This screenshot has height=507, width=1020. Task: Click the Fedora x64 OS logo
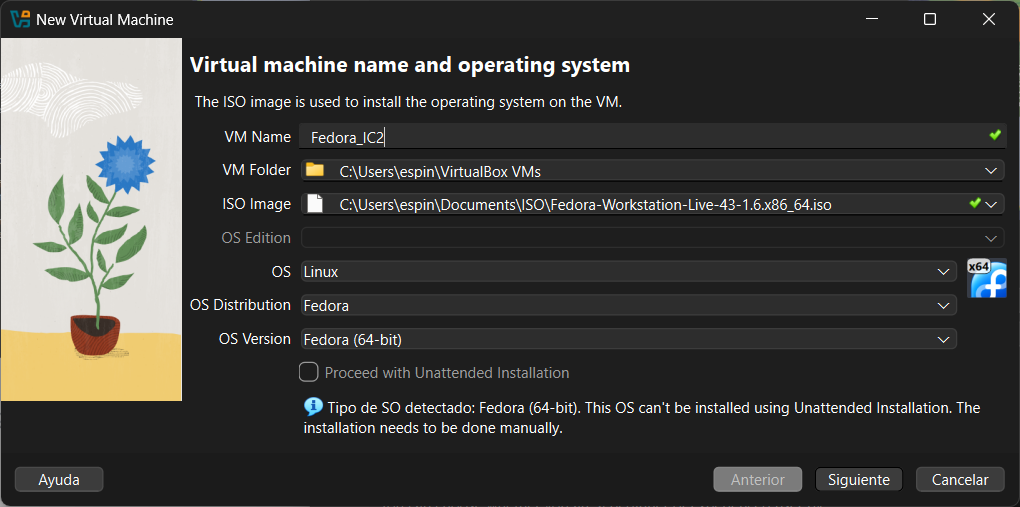tap(986, 279)
